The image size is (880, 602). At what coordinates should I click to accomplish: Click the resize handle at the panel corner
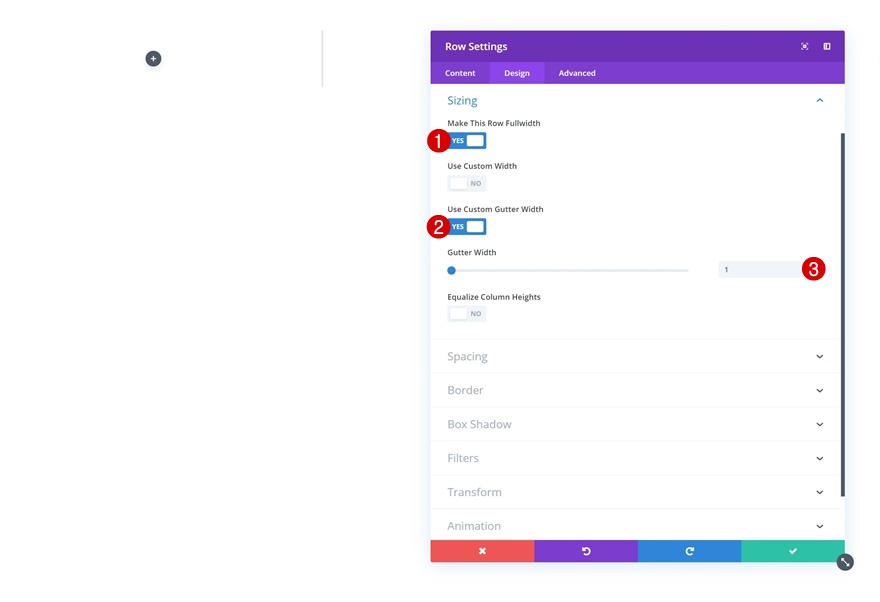pyautogui.click(x=845, y=562)
